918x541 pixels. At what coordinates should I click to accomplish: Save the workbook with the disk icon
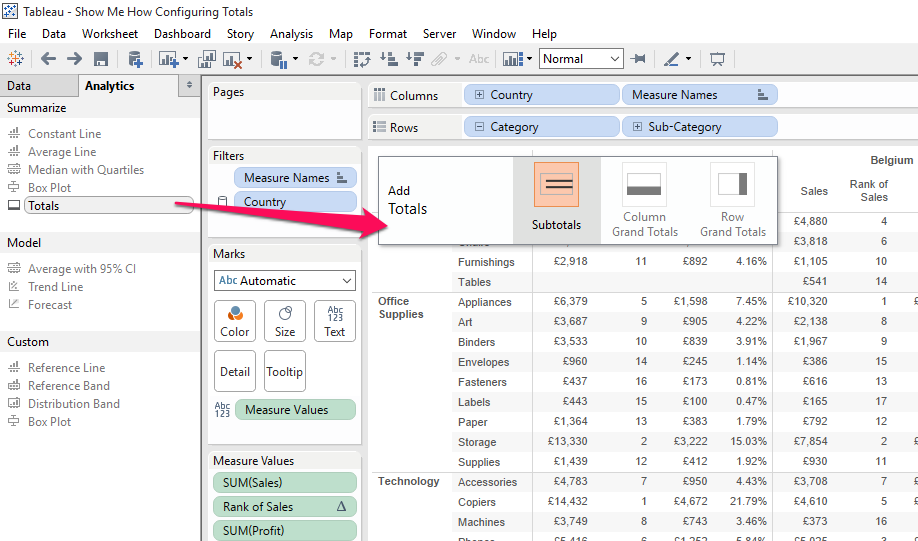(x=101, y=59)
